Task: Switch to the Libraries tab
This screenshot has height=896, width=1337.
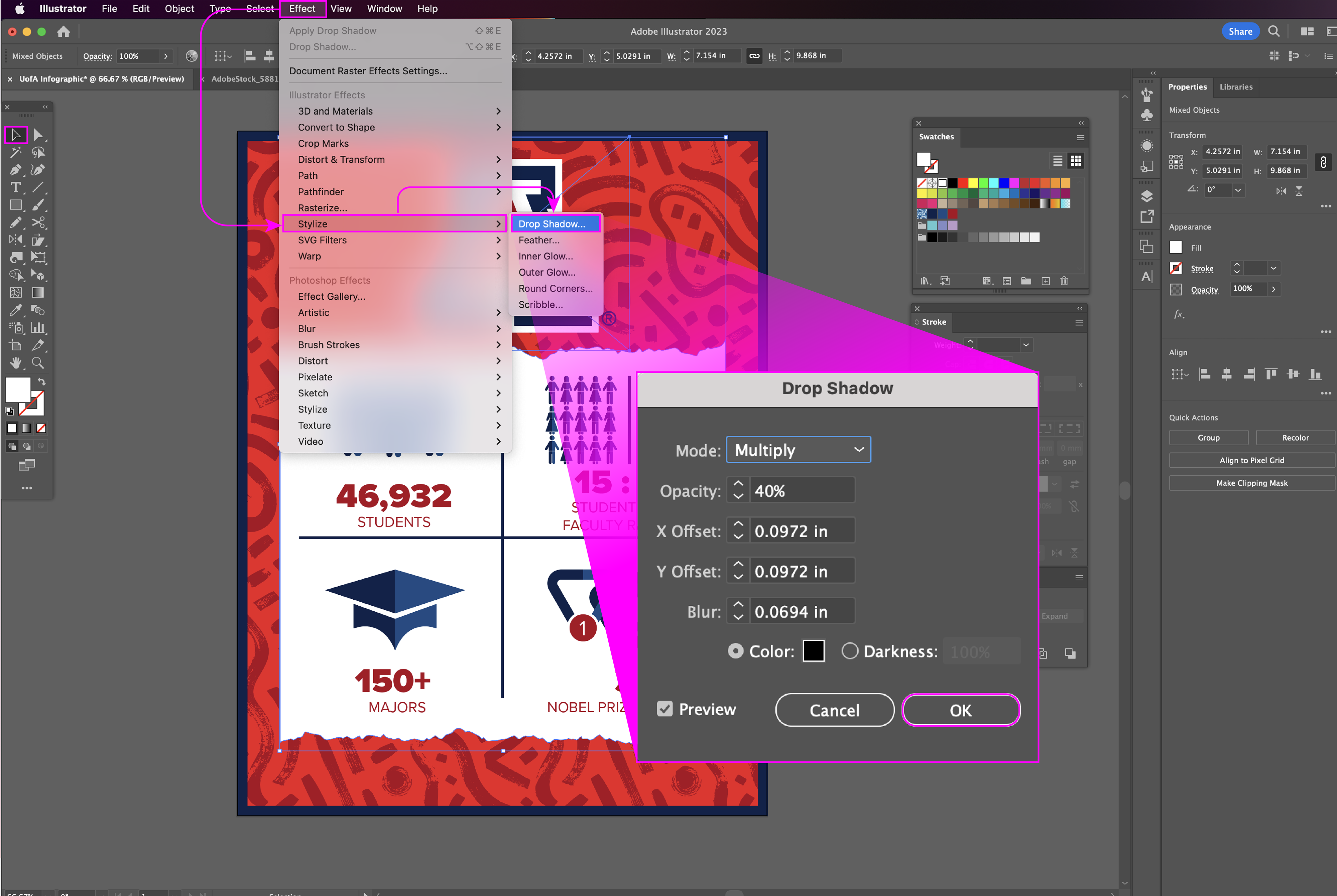Action: tap(1235, 87)
